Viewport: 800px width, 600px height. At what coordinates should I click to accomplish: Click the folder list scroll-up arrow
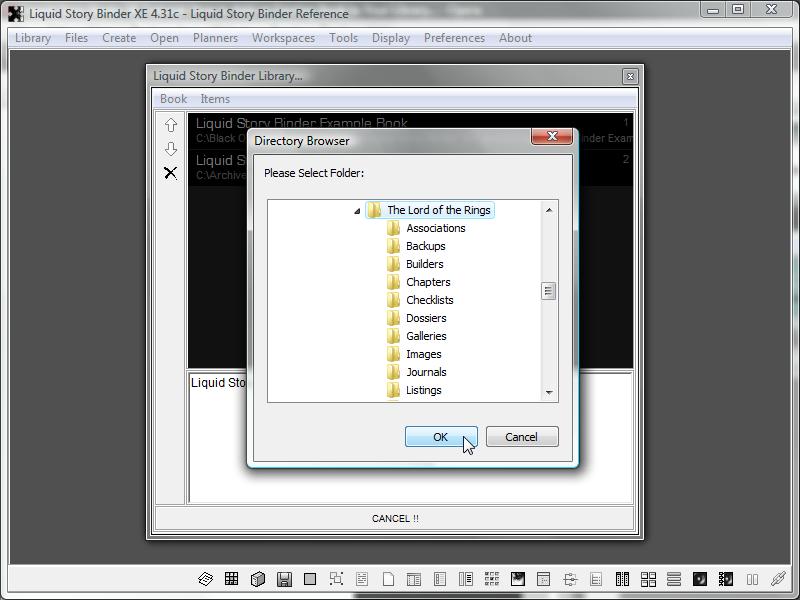coord(549,210)
